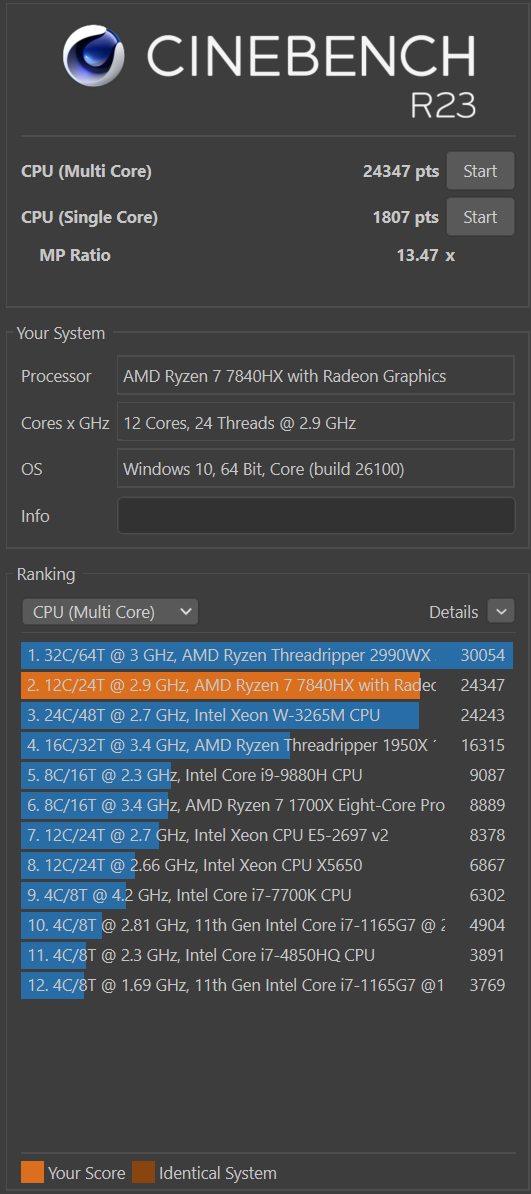Start the CPU Multi Core benchmark
The height and width of the screenshot is (1194, 531).
(480, 171)
